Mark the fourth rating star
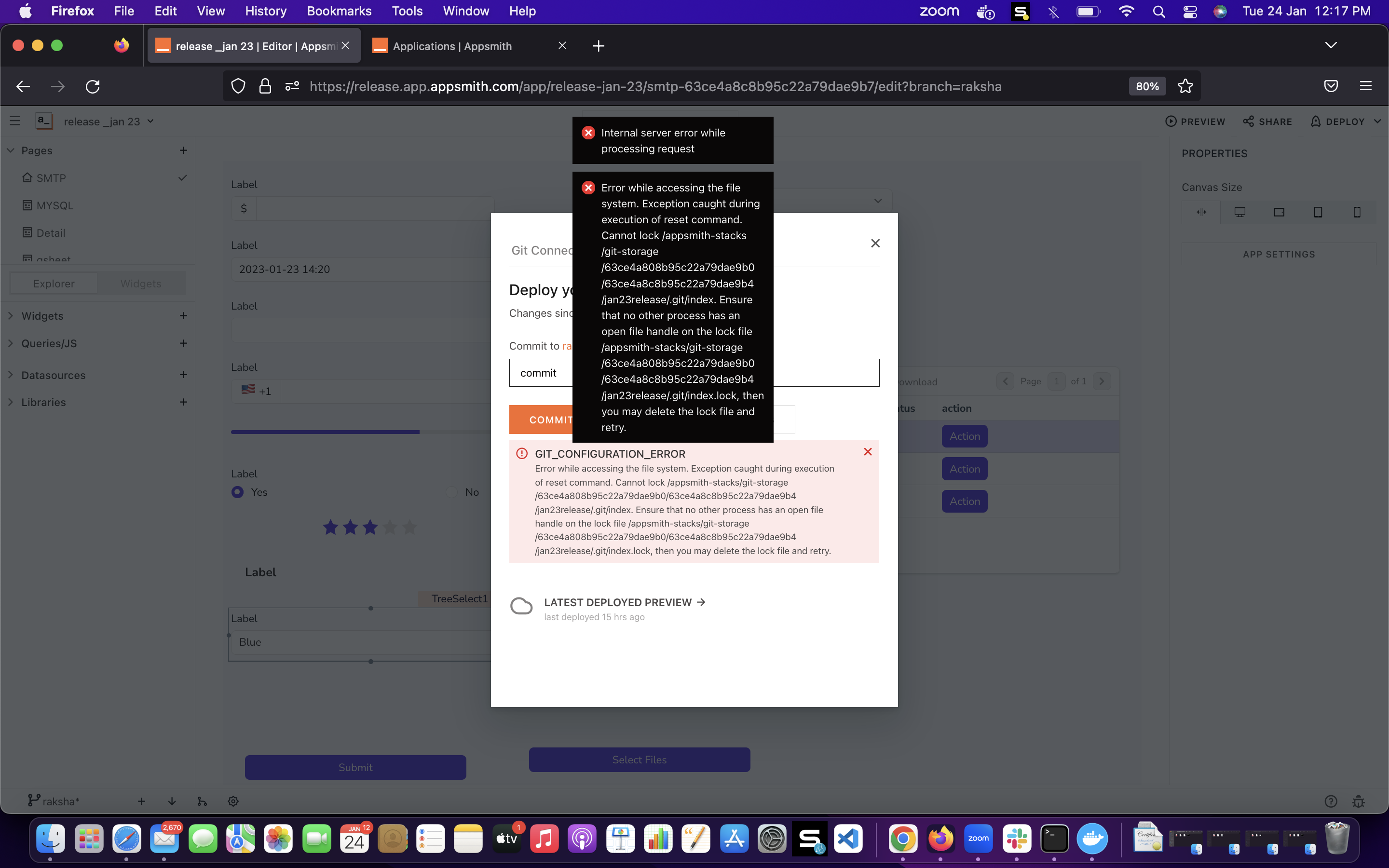This screenshot has width=1389, height=868. tap(390, 527)
